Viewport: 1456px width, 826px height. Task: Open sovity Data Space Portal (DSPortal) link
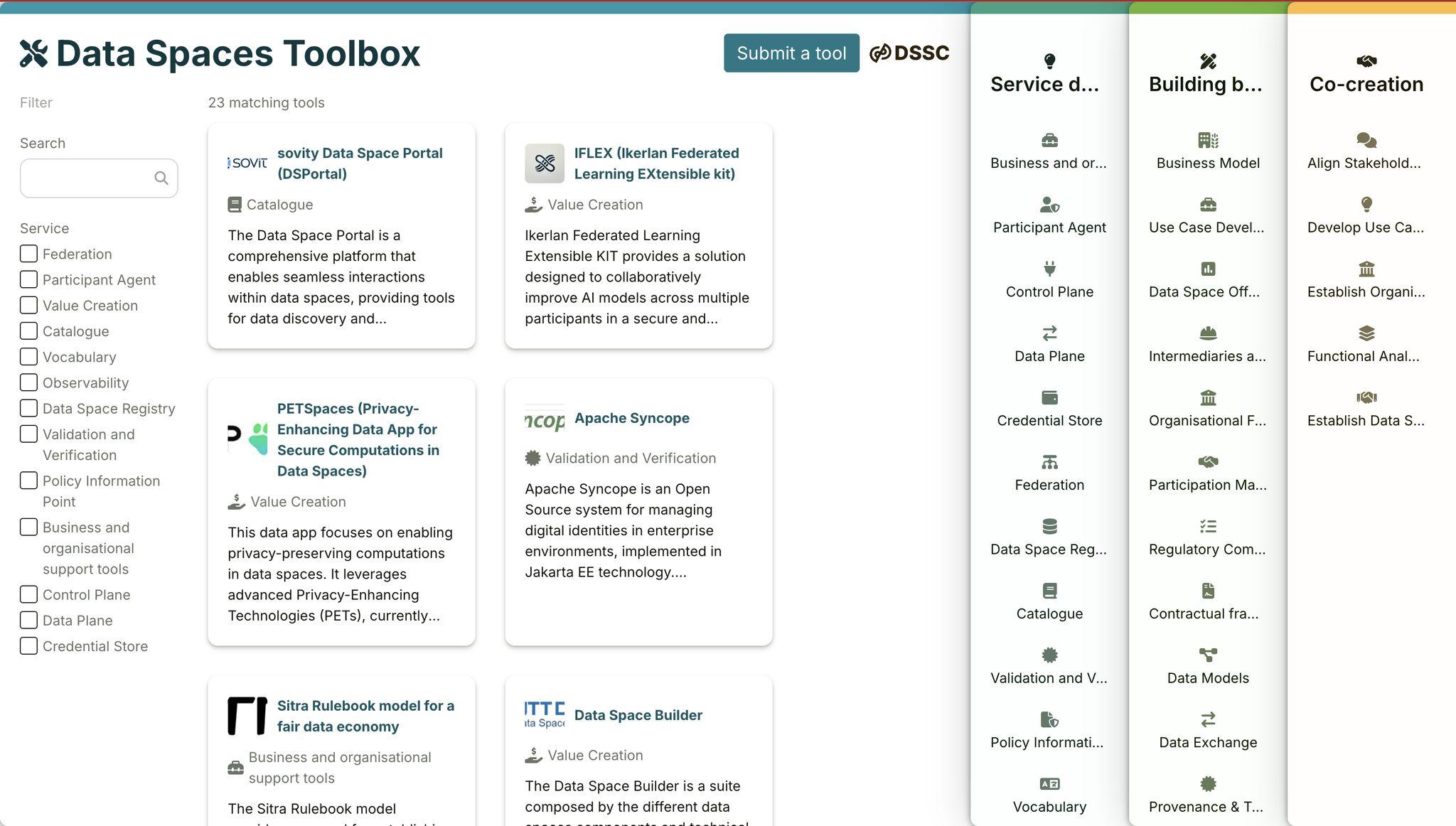(360, 163)
